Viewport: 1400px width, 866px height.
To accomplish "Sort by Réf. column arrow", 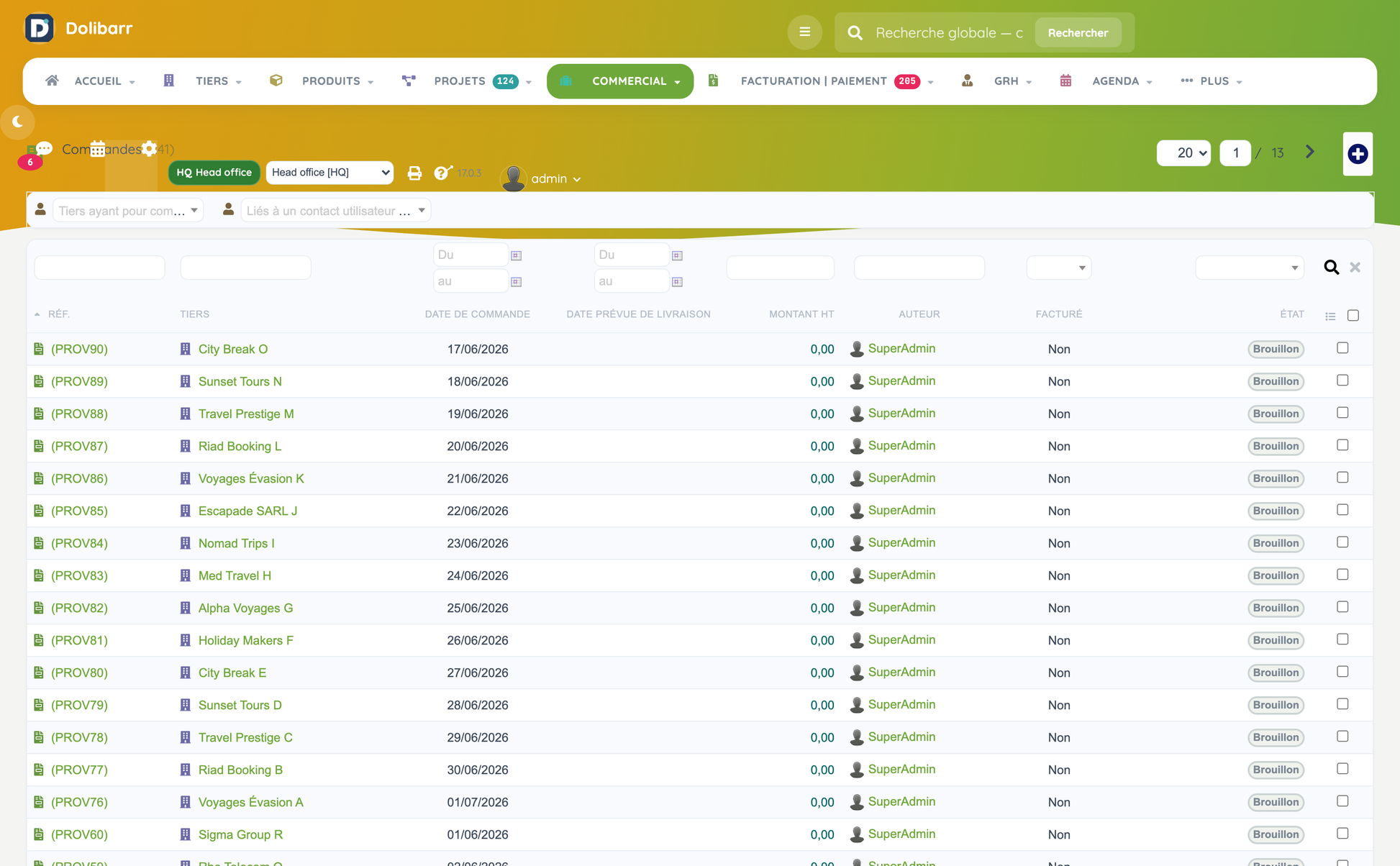I will pos(37,314).
